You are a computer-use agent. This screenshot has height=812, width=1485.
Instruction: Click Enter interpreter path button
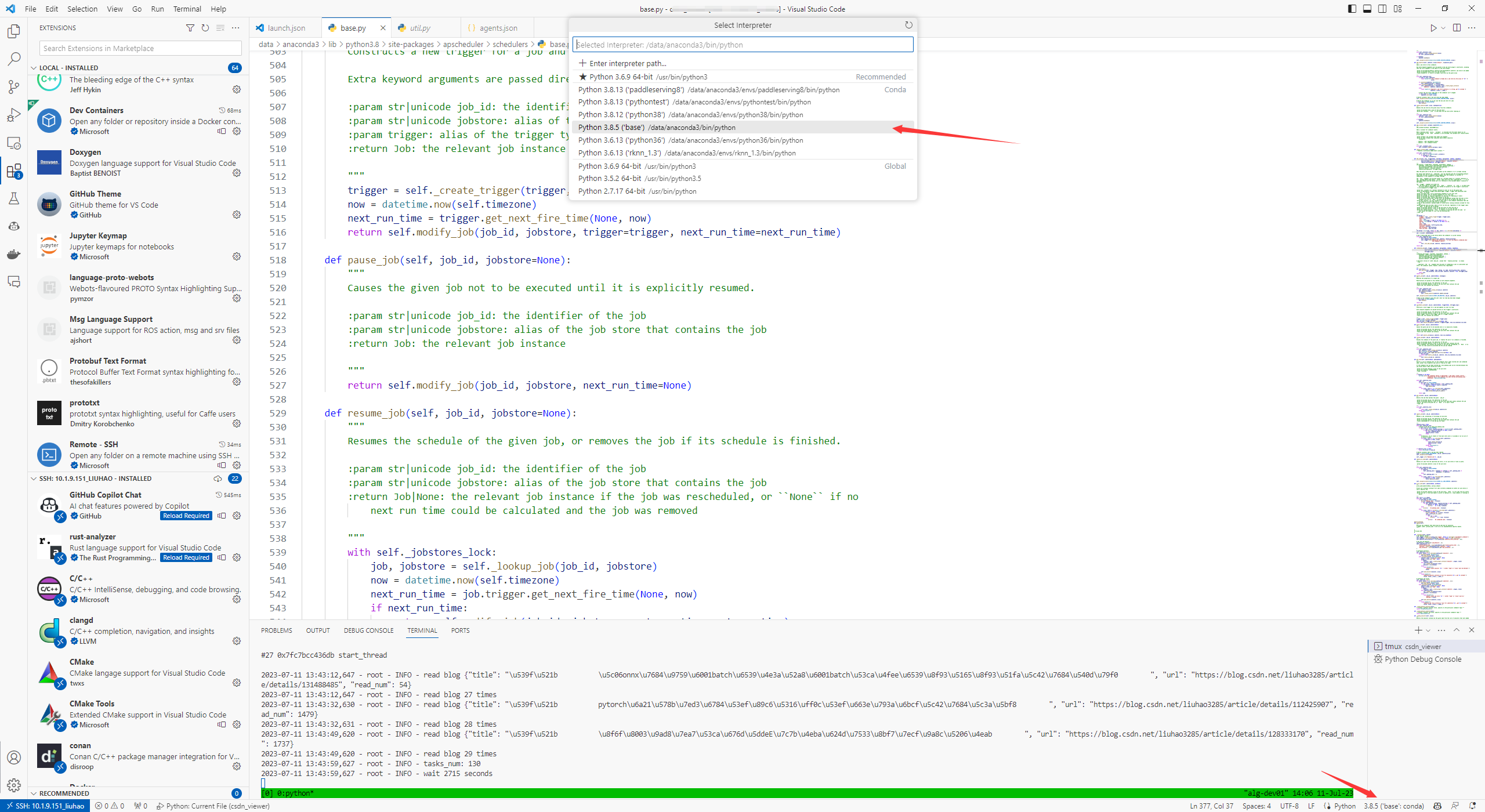627,62
